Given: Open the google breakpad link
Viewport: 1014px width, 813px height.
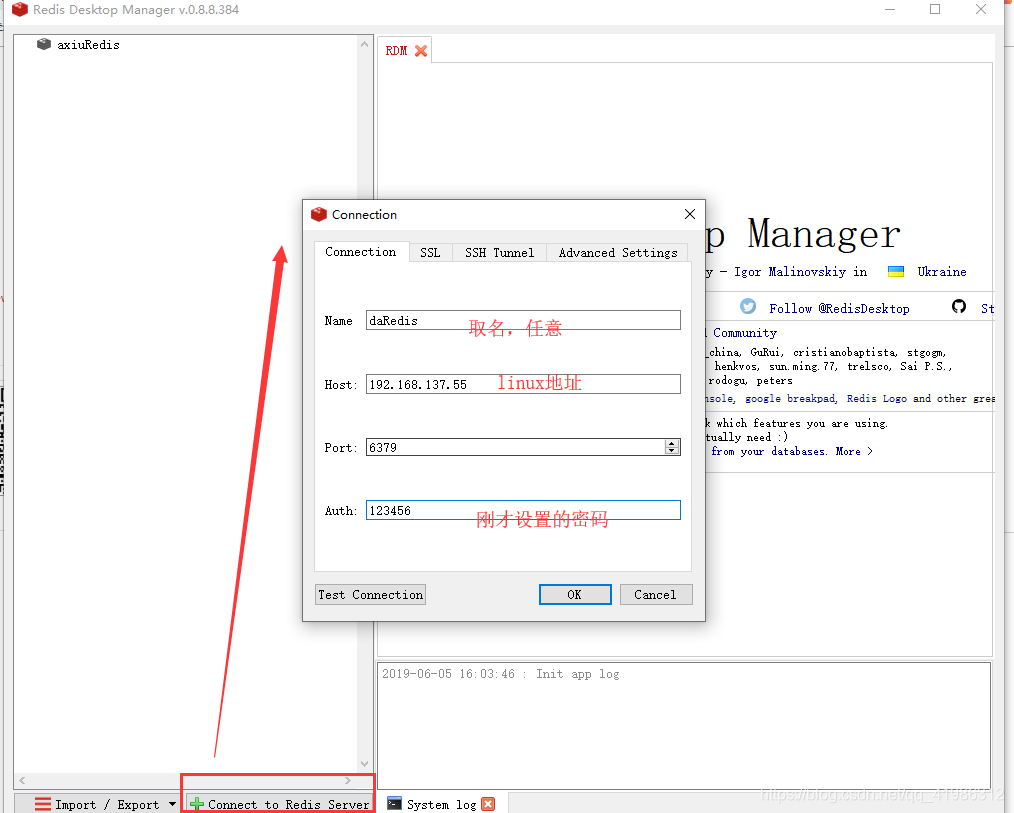Looking at the screenshot, I should point(791,398).
